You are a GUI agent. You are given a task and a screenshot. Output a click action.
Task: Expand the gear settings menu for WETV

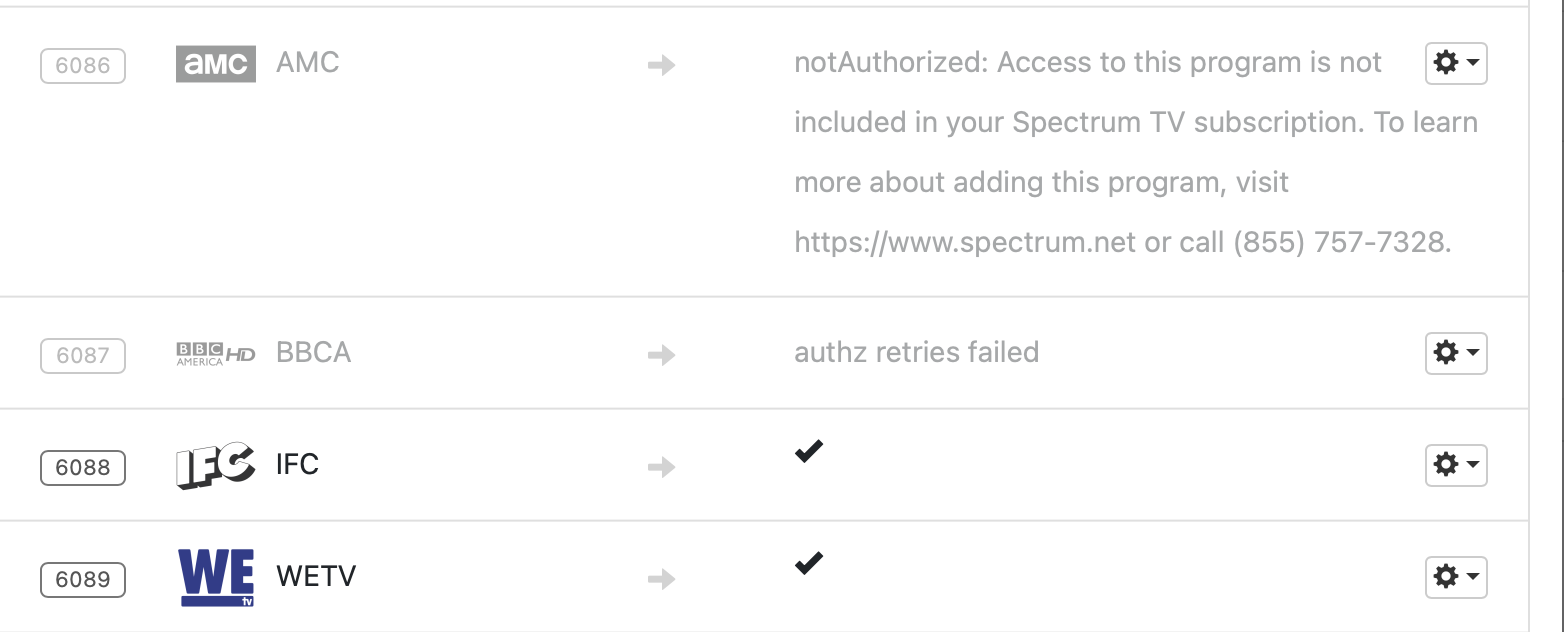1455,577
